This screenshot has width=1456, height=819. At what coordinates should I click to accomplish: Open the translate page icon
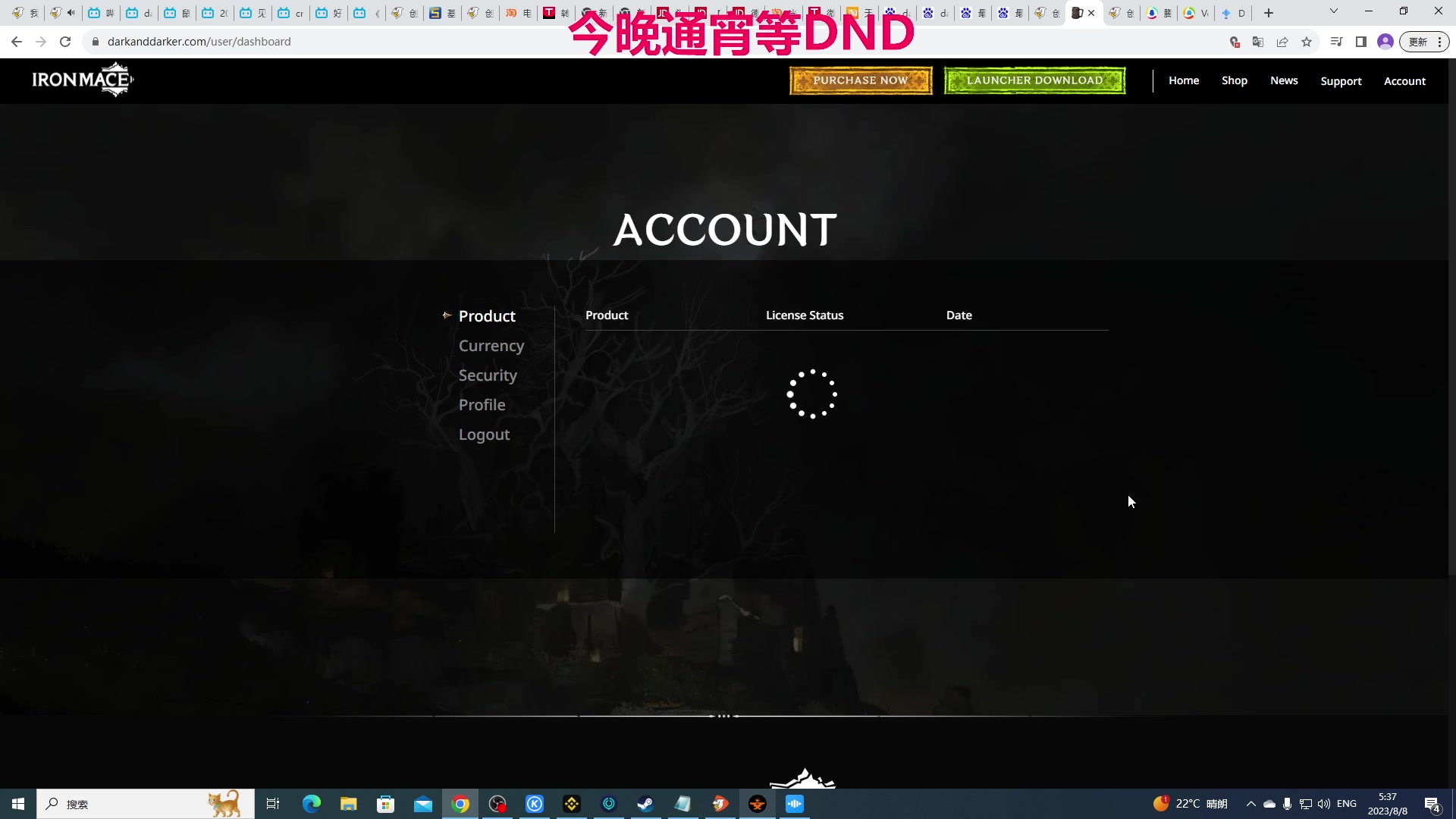tap(1258, 42)
